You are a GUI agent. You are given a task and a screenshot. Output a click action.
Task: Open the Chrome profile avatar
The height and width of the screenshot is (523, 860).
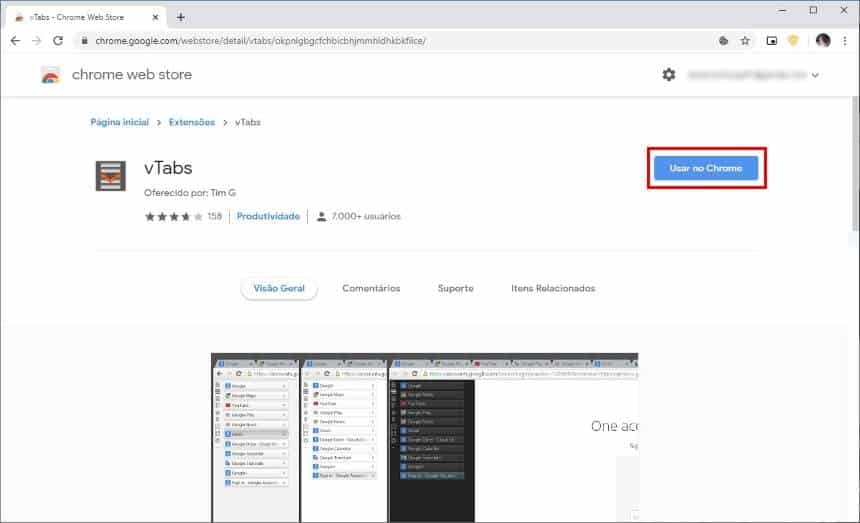pyautogui.click(x=823, y=40)
